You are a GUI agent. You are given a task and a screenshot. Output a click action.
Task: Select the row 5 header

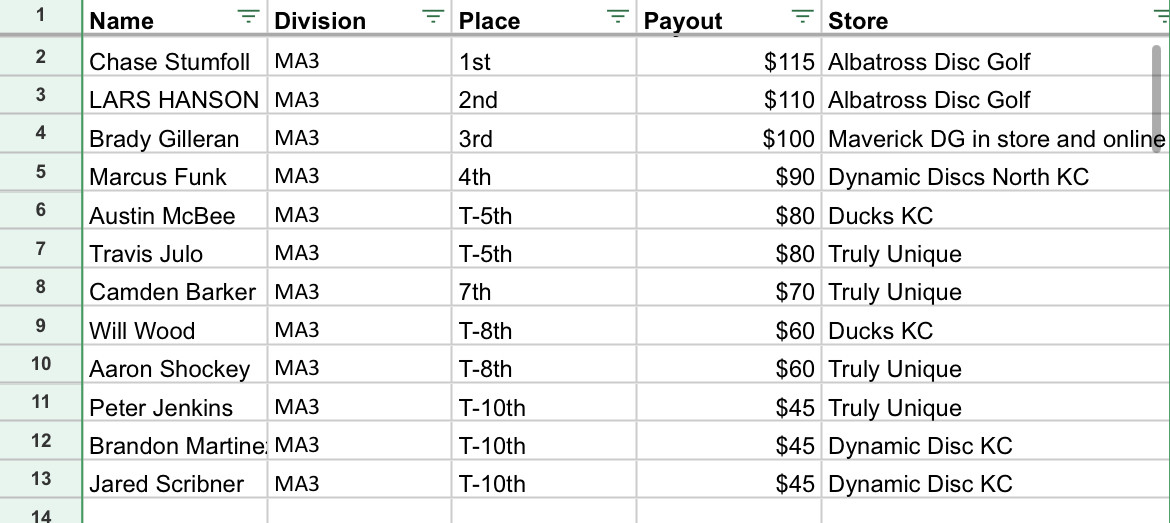click(x=40, y=172)
